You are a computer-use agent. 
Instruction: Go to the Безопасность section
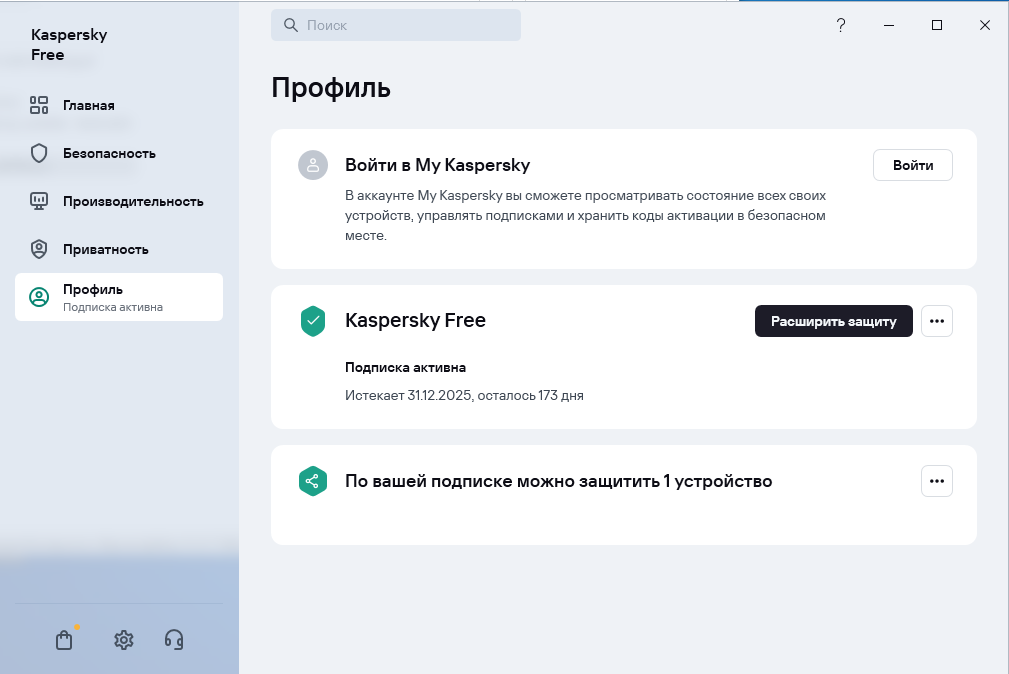point(108,153)
